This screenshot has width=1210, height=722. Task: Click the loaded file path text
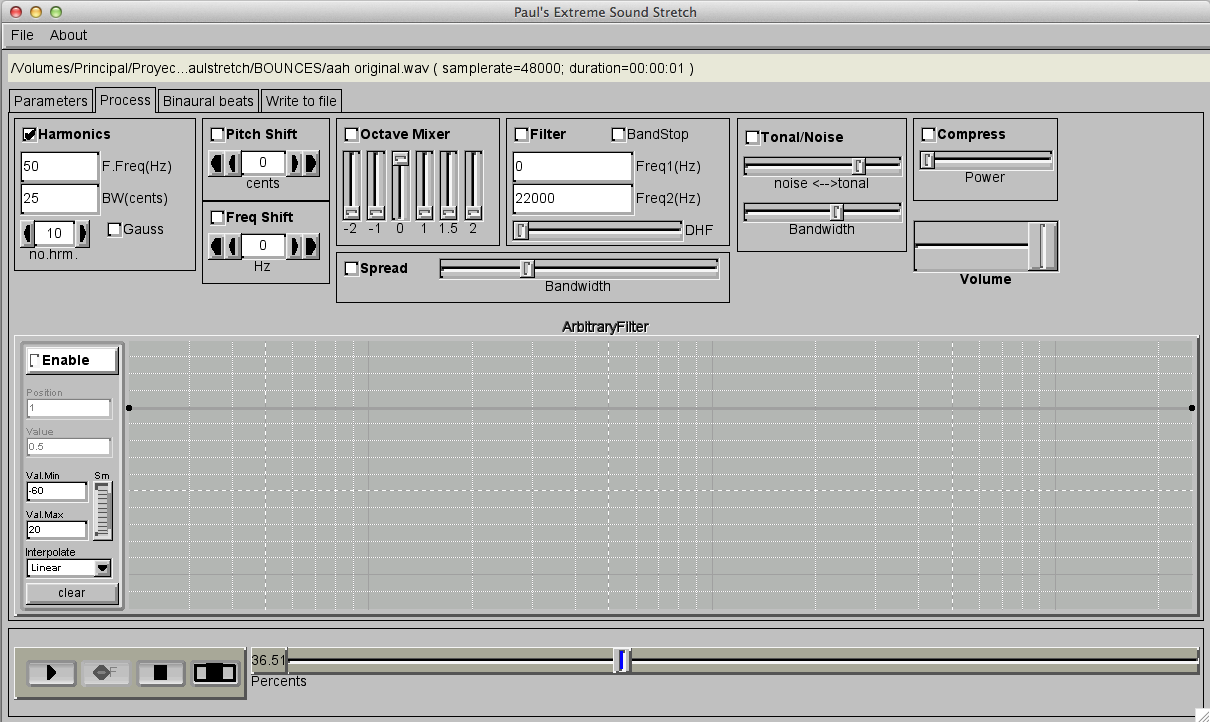click(353, 68)
